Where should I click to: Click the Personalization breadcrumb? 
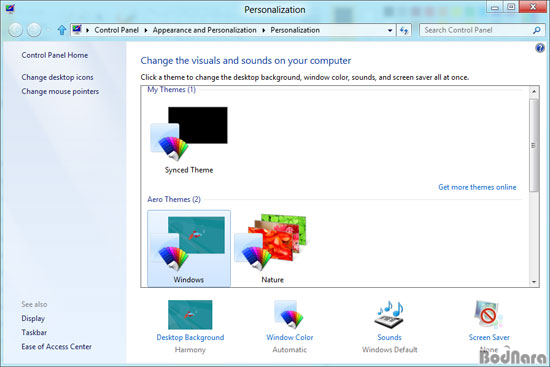point(295,30)
